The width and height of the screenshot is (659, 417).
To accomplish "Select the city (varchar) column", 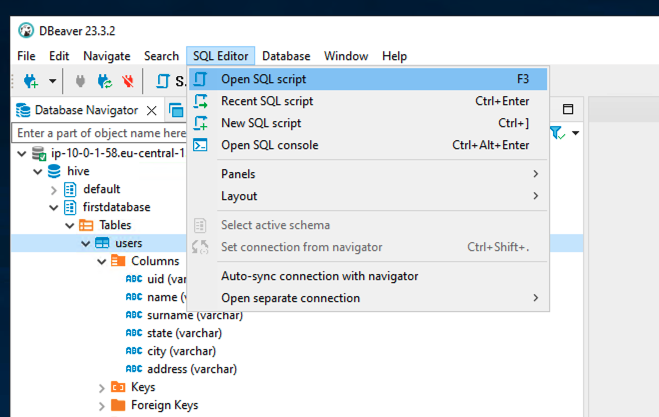I will (182, 351).
